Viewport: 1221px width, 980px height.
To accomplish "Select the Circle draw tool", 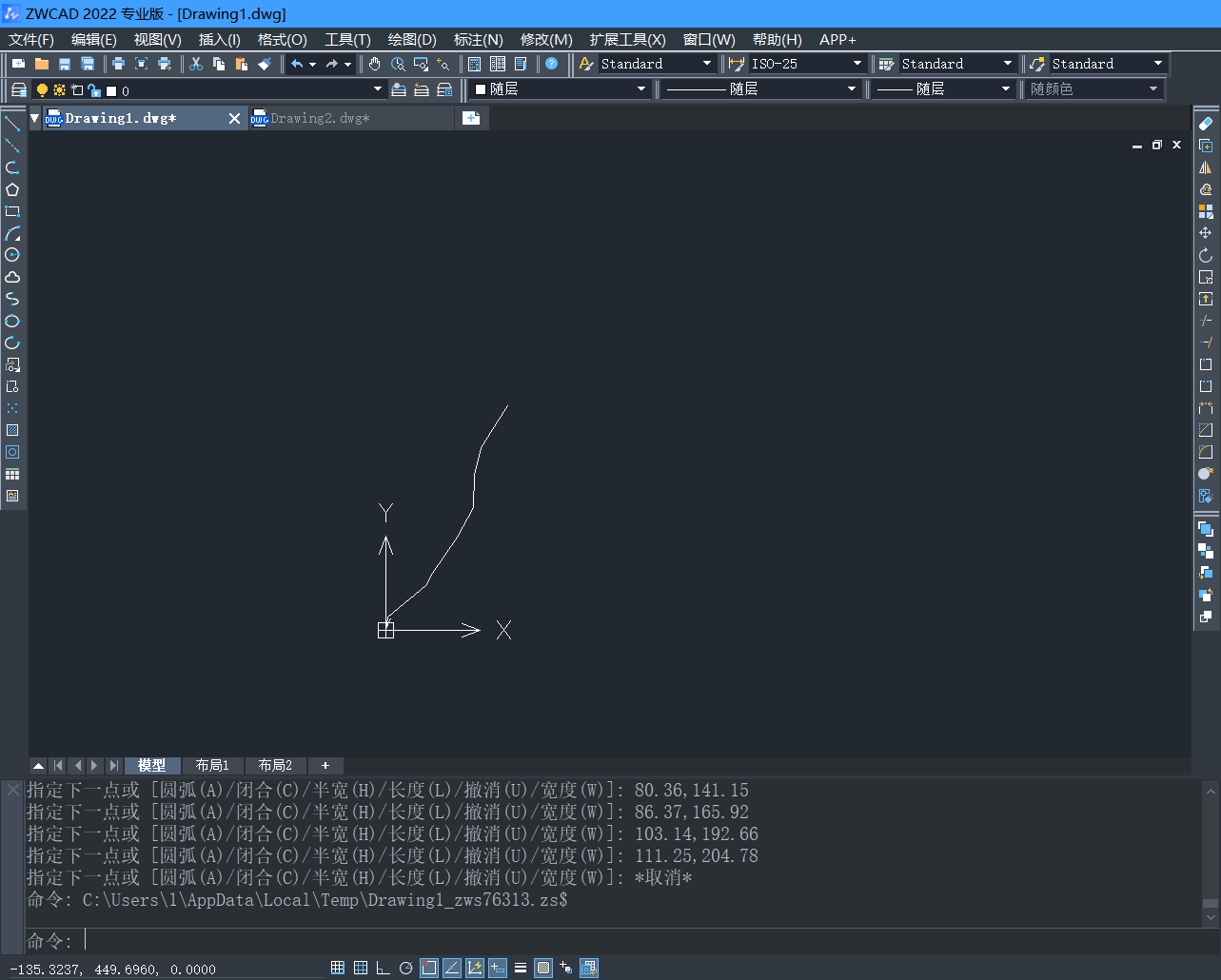I will pyautogui.click(x=12, y=255).
